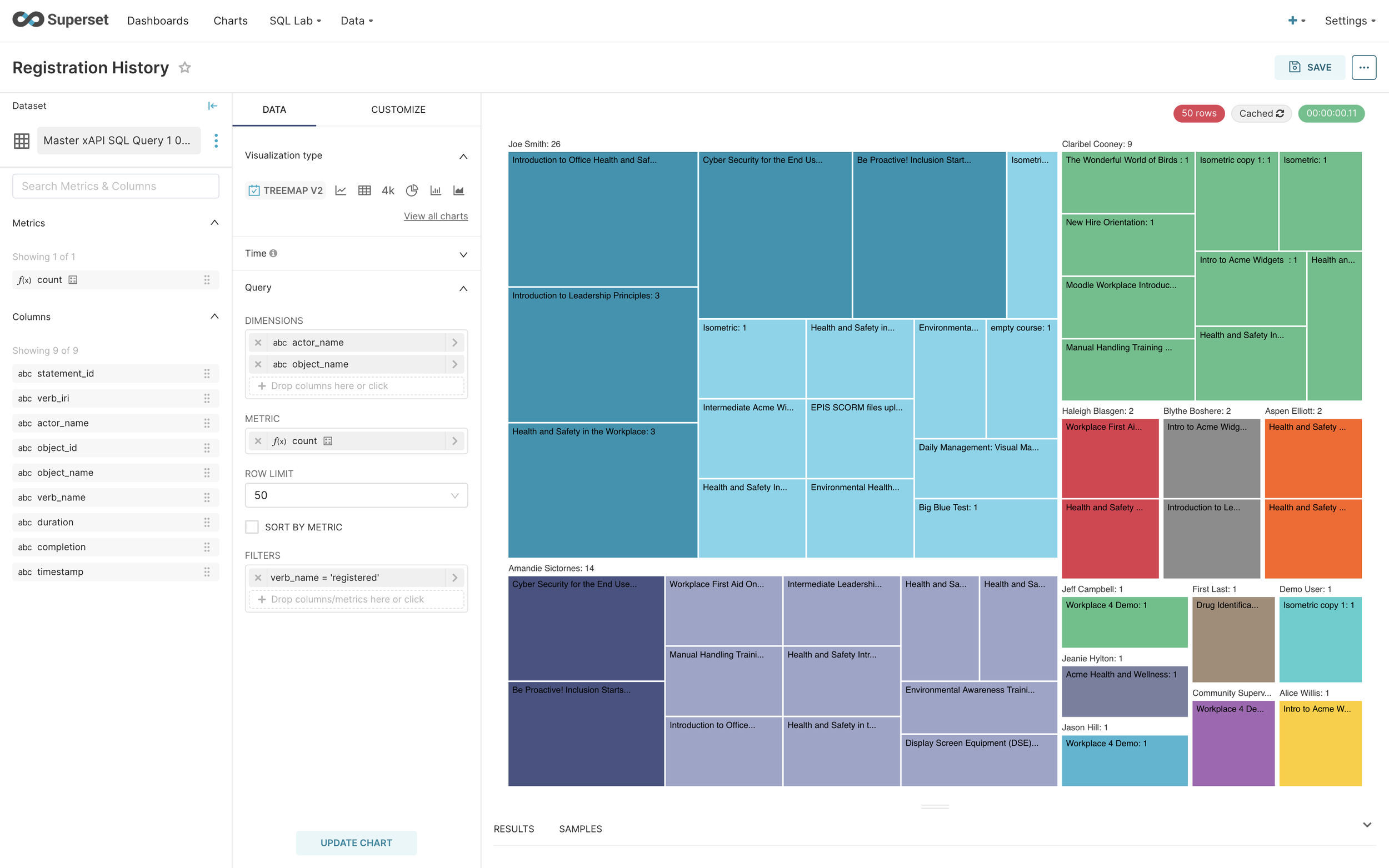Click the Update Chart button

(x=356, y=843)
